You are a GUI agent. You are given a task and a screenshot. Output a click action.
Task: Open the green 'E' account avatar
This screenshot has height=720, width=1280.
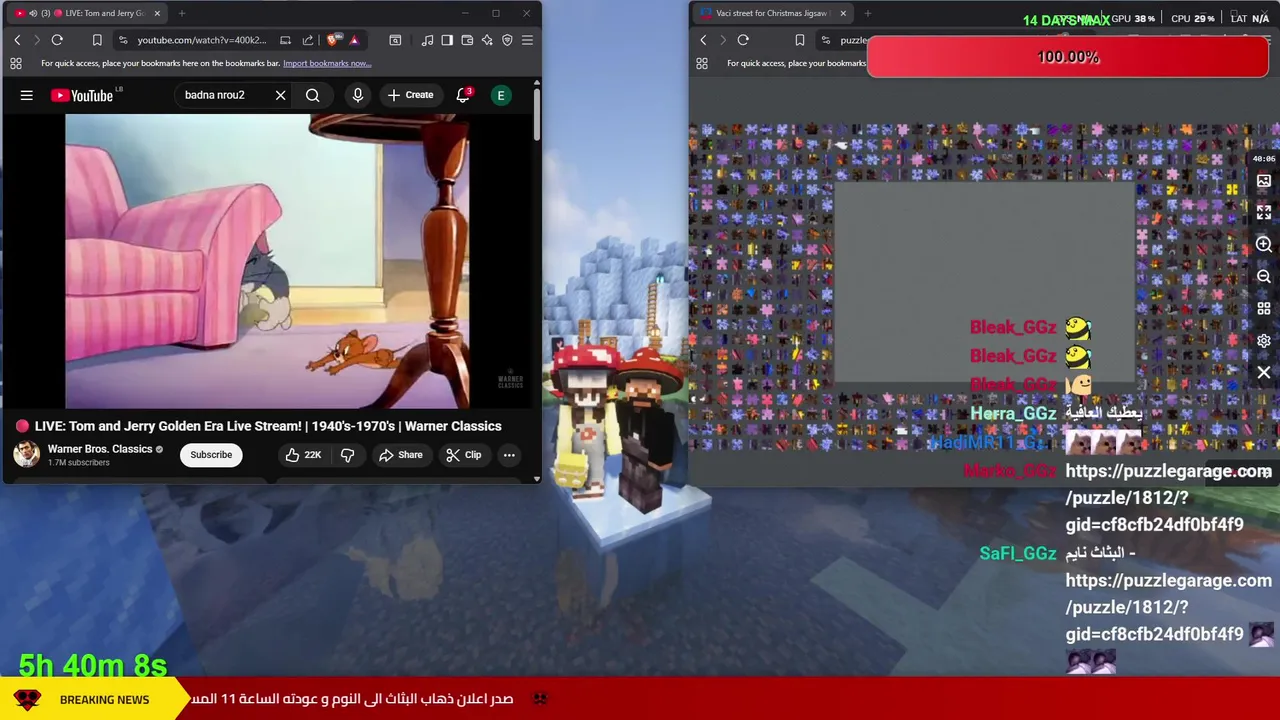[501, 95]
